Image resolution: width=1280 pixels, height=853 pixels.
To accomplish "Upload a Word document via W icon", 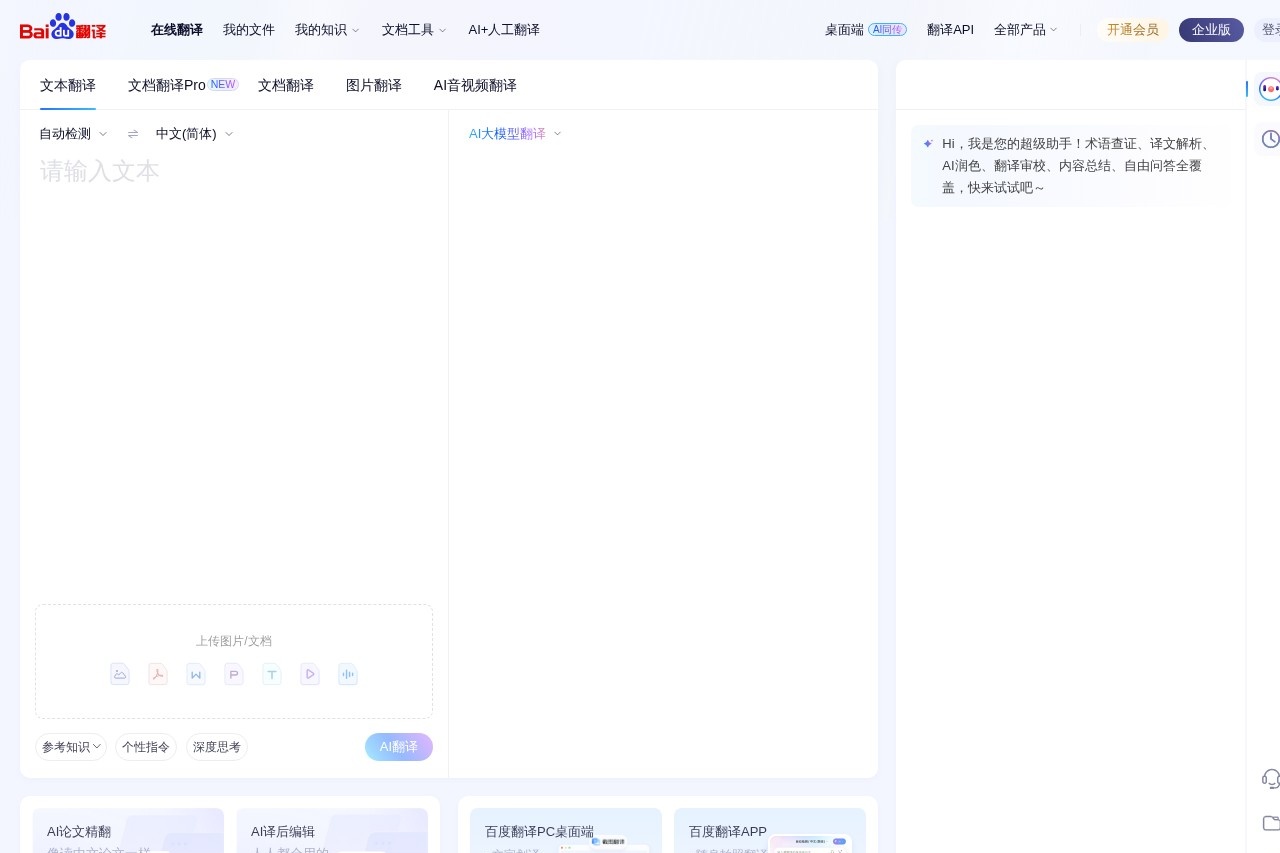I will point(196,674).
